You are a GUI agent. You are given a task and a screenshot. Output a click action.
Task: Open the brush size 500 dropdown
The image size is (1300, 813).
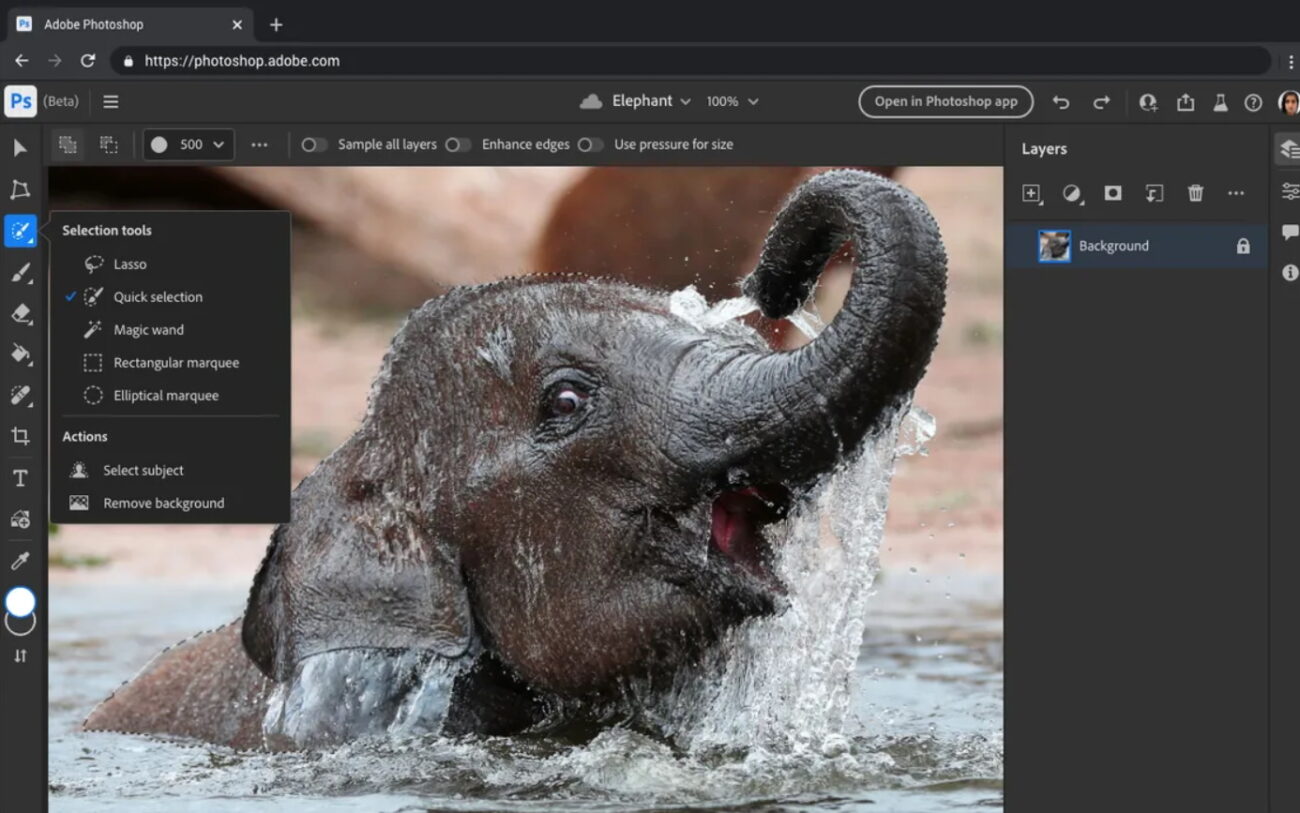point(189,144)
